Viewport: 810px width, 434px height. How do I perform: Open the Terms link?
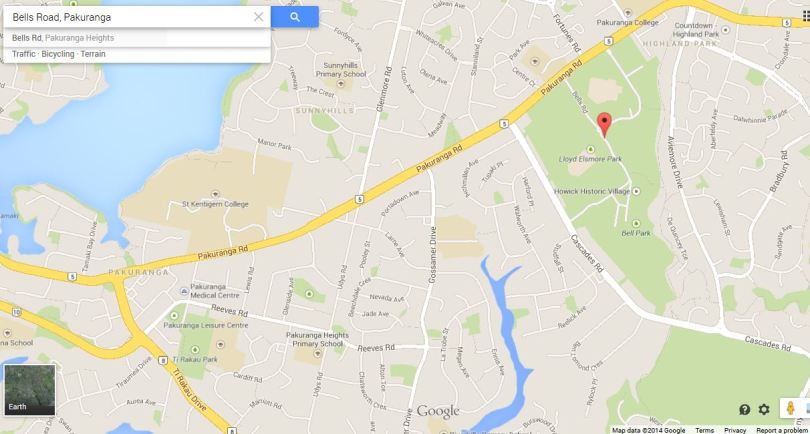click(704, 430)
